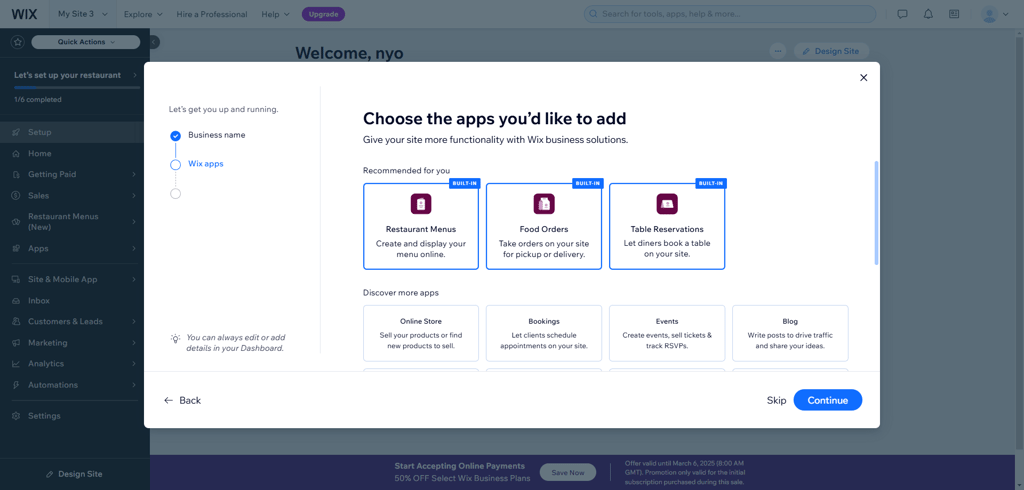
Task: Click the Save Now promo button
Action: 568,472
